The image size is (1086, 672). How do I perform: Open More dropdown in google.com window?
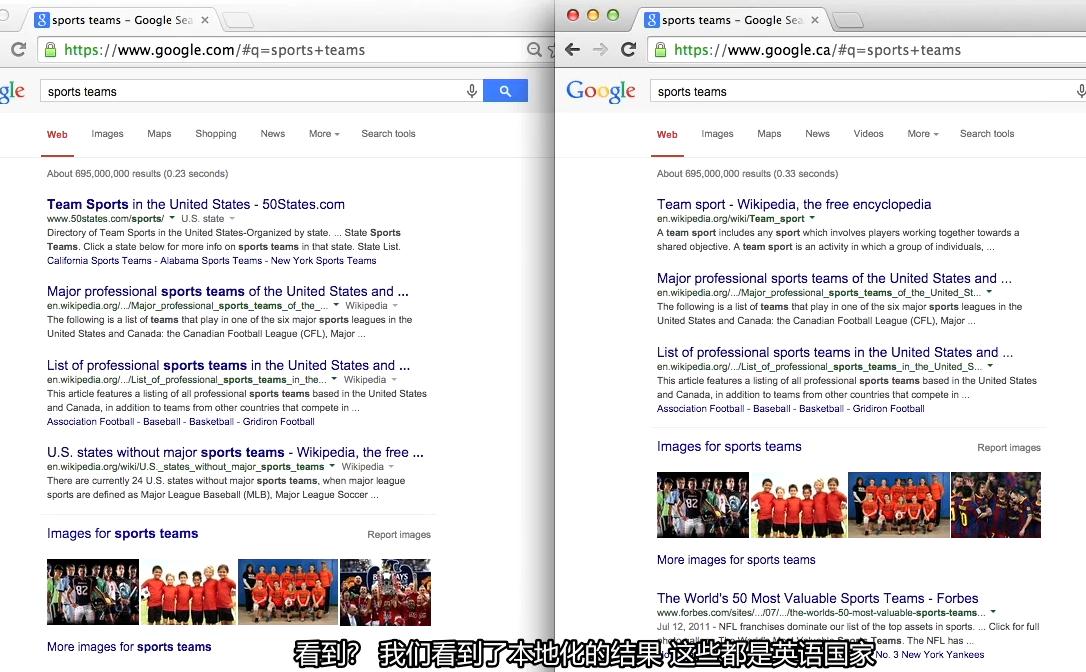click(x=324, y=134)
